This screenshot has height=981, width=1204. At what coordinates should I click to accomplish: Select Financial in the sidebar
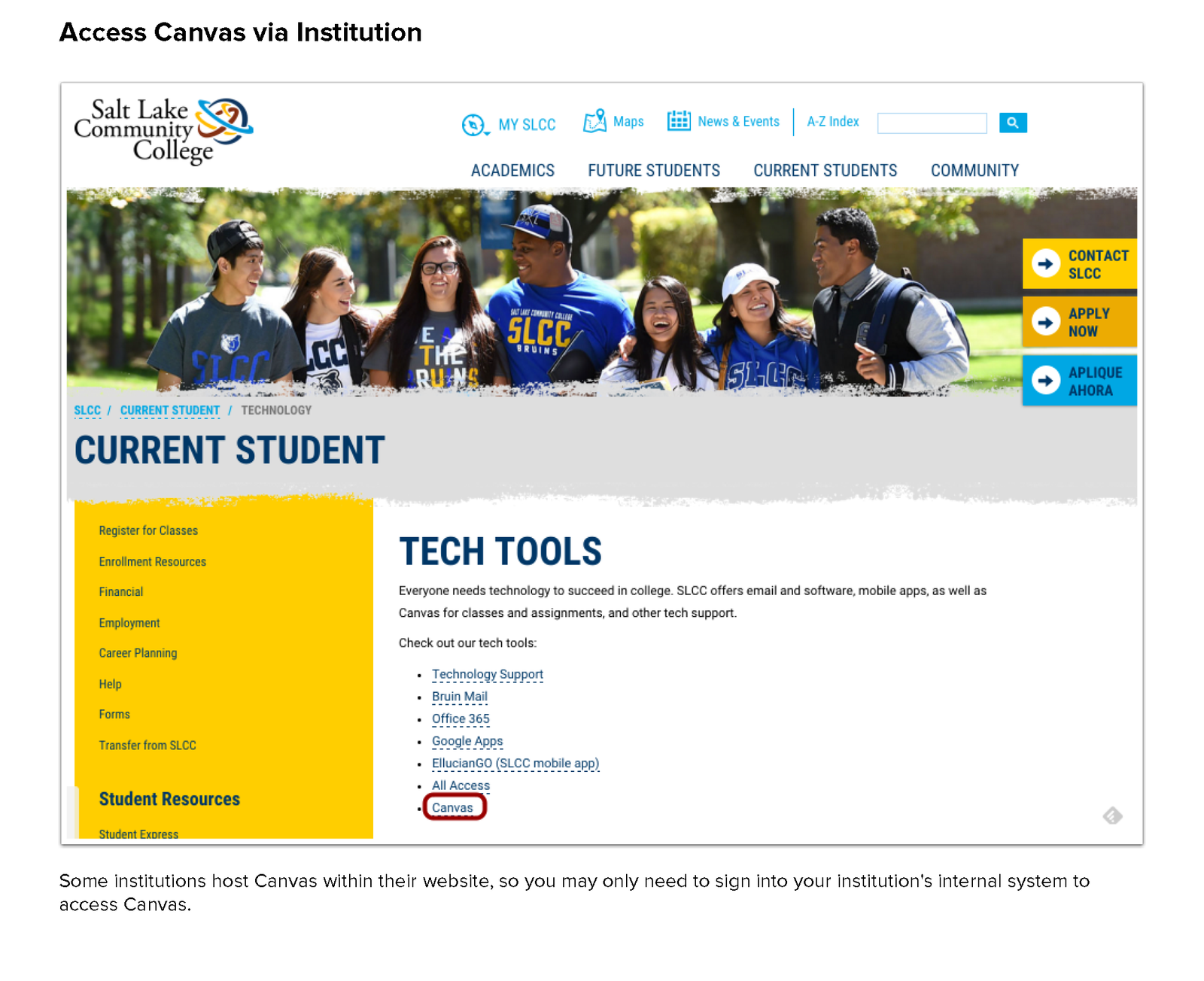[x=121, y=591]
